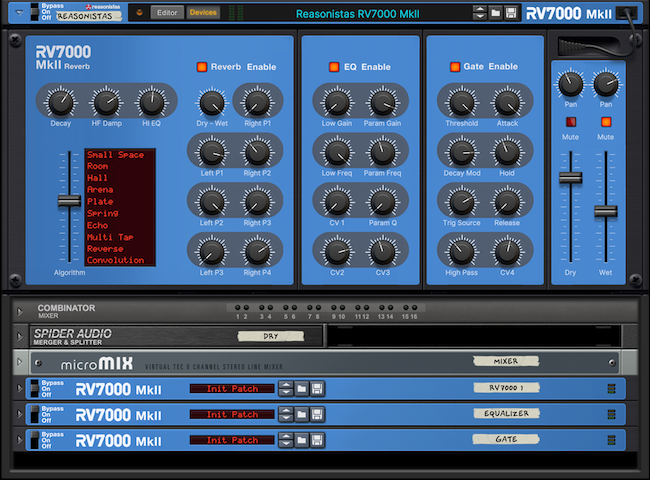Click the Algorithm selection slider handle
Screen dimensions: 650x480
coord(69,201)
